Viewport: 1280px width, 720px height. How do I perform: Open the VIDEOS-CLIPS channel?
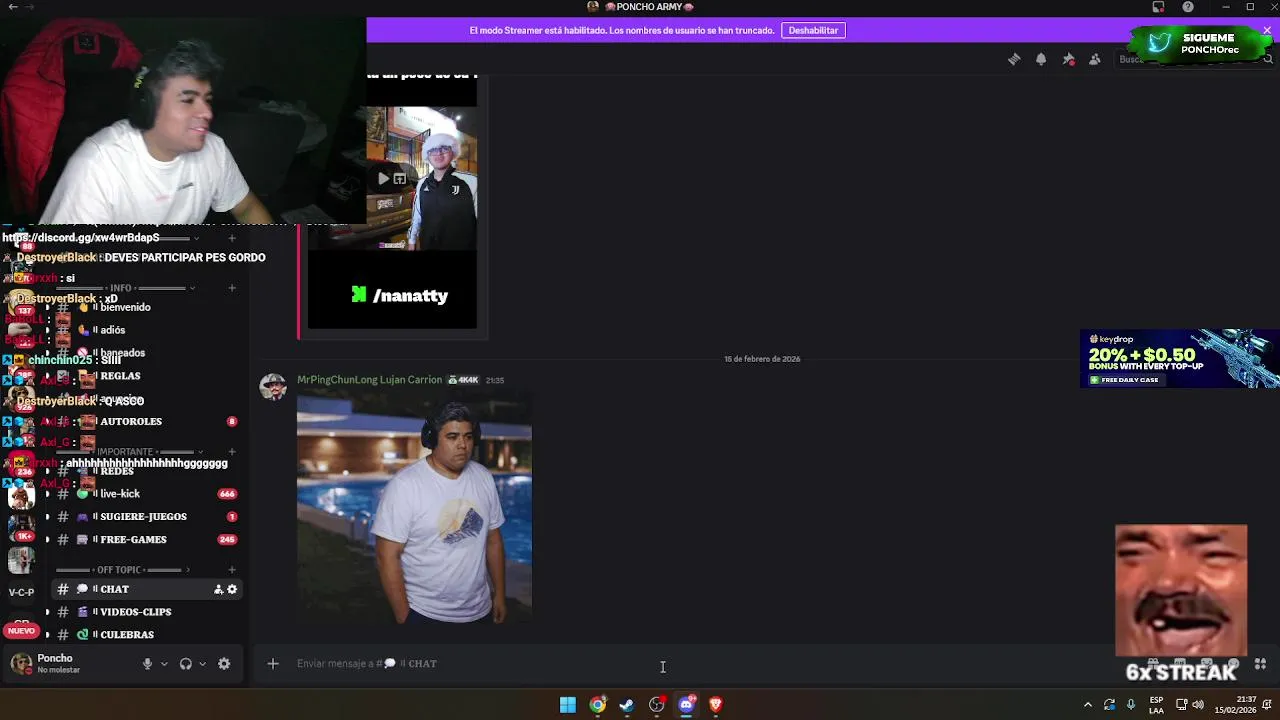click(145, 612)
